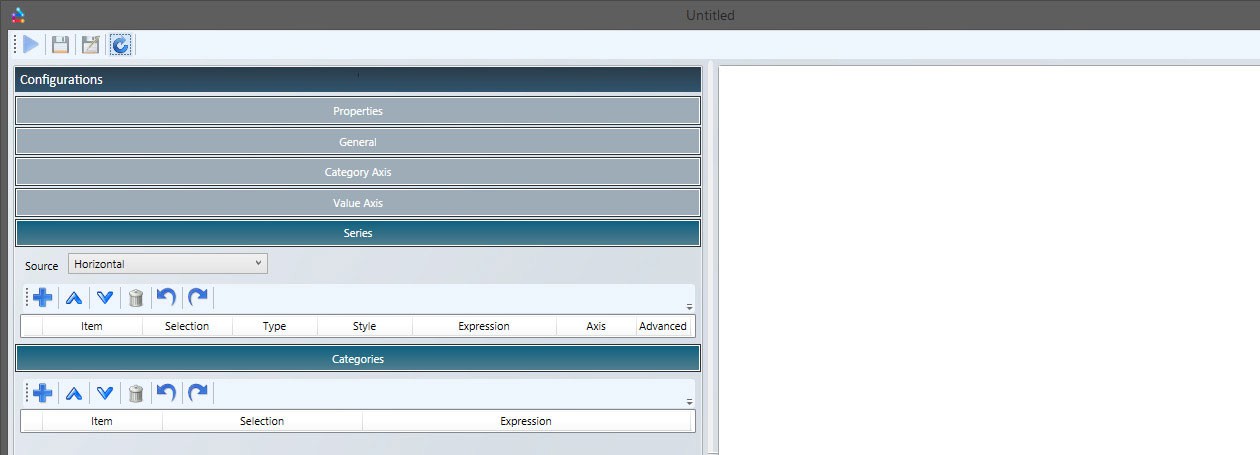1260x455 pixels.
Task: Add a new category with plus icon
Action: 42,393
